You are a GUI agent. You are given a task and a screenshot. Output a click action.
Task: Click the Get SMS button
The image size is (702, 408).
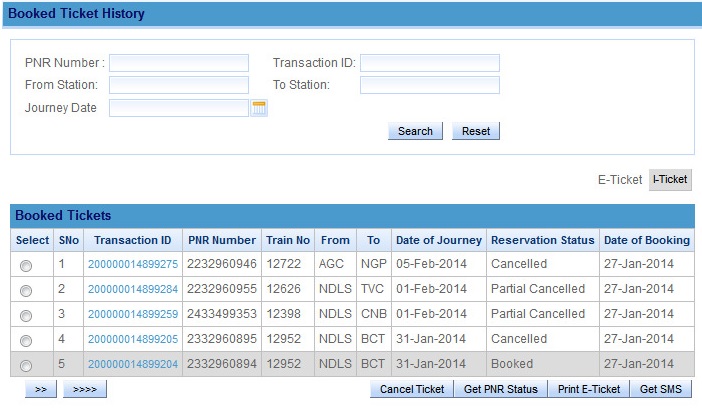(x=661, y=389)
